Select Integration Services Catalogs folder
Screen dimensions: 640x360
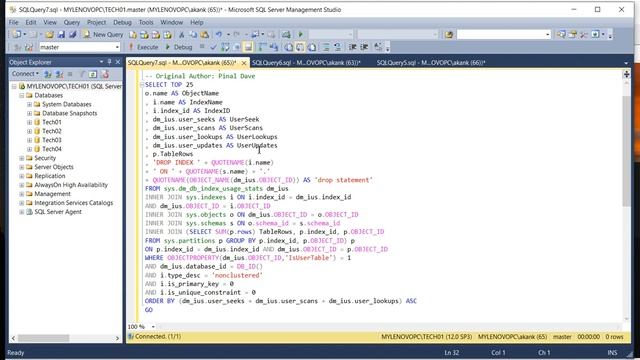(x=73, y=203)
